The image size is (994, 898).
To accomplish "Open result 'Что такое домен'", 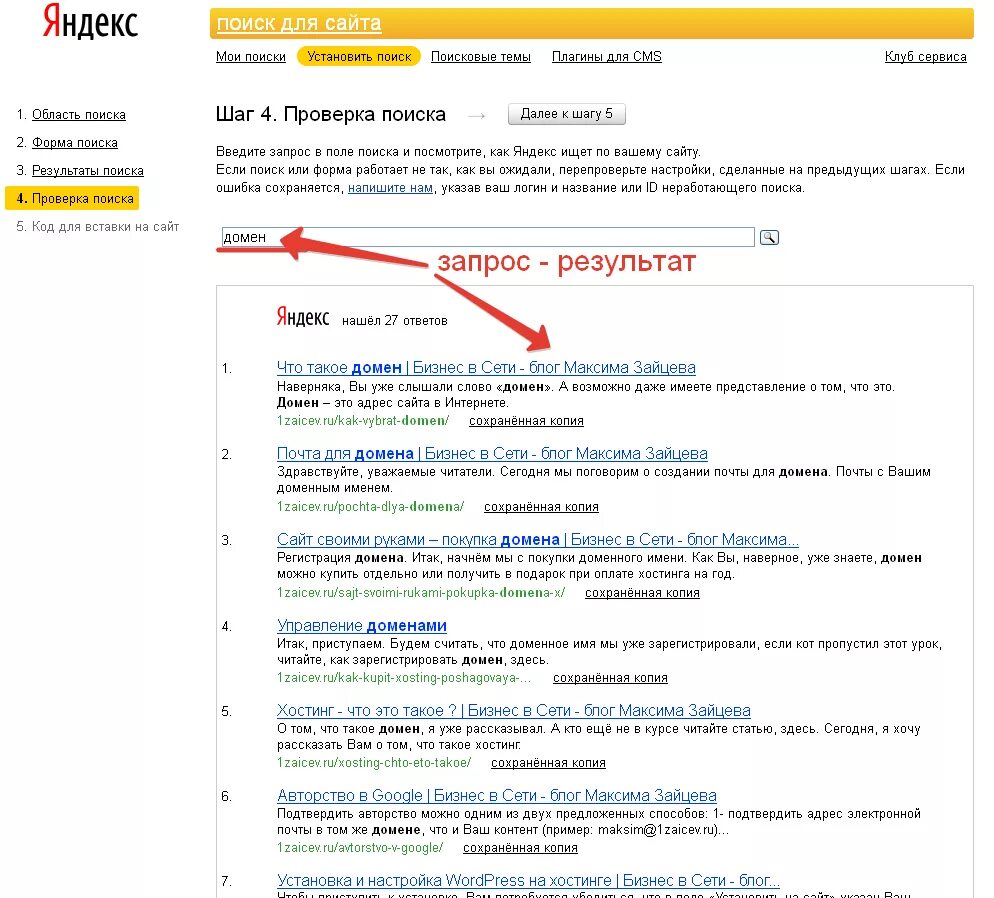I will [486, 368].
